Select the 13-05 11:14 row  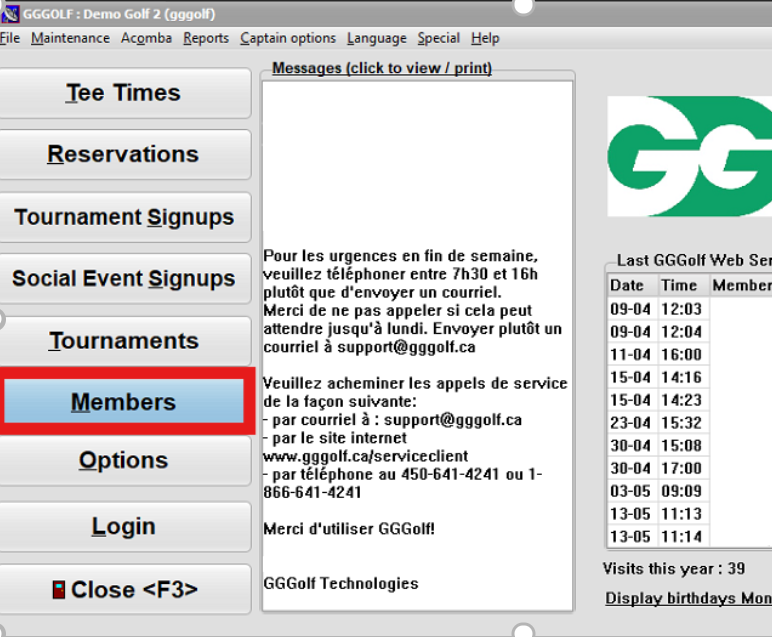click(x=689, y=536)
